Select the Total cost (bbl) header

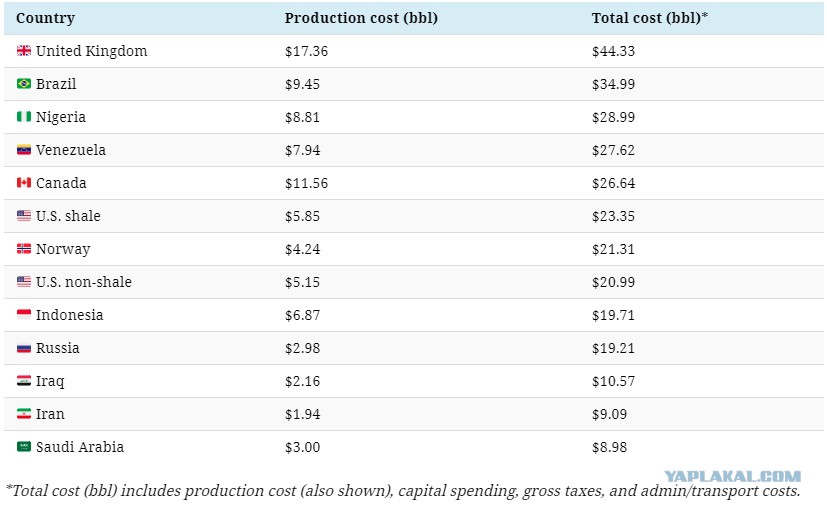coord(650,18)
